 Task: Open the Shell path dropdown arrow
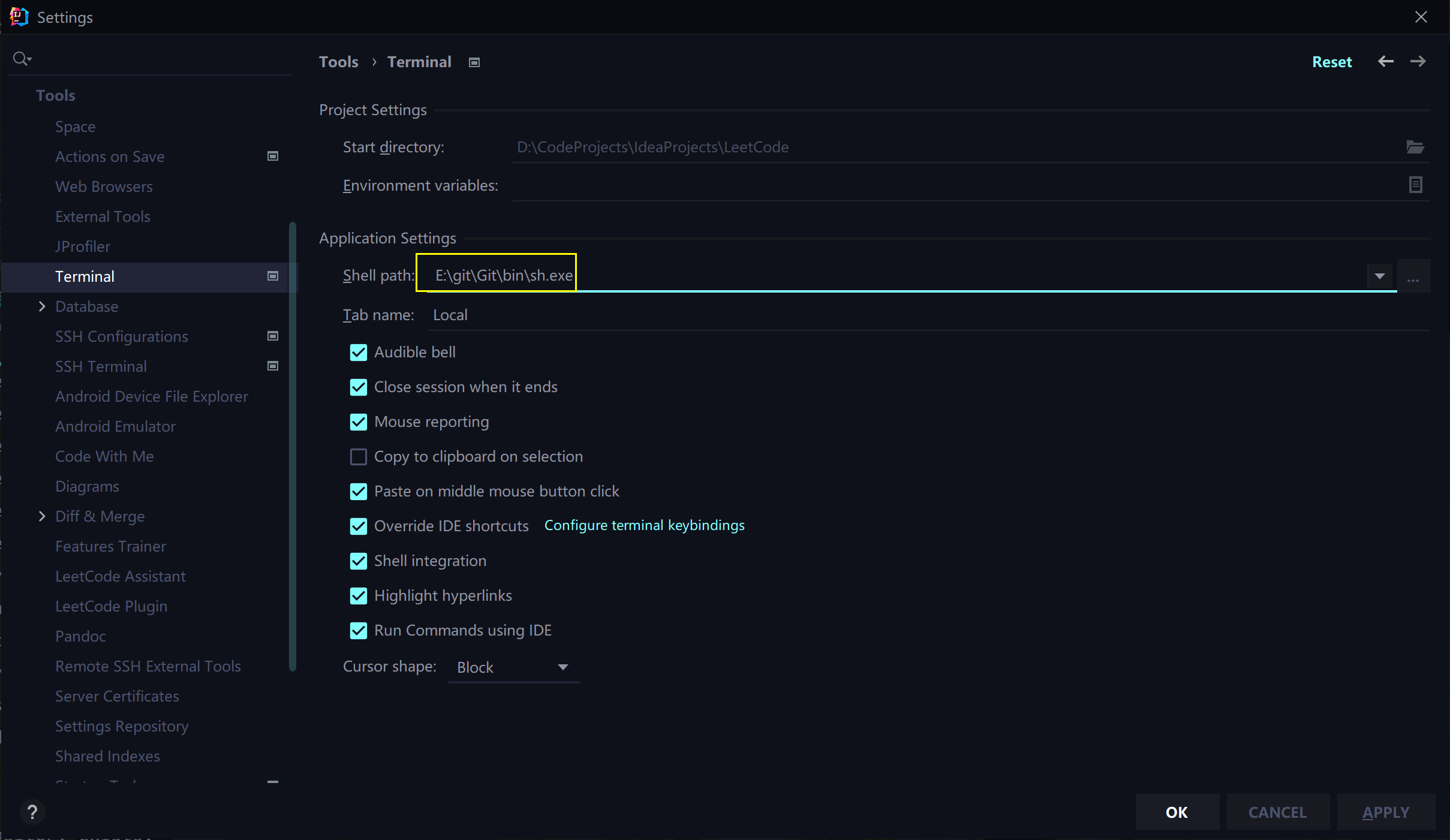pos(1379,276)
